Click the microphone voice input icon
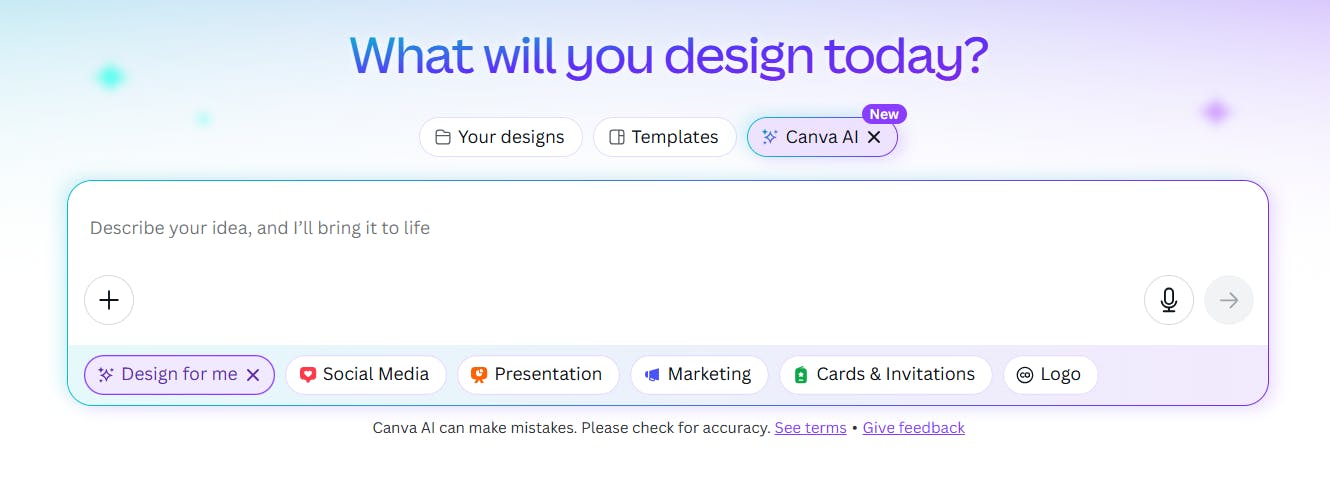 [1168, 300]
